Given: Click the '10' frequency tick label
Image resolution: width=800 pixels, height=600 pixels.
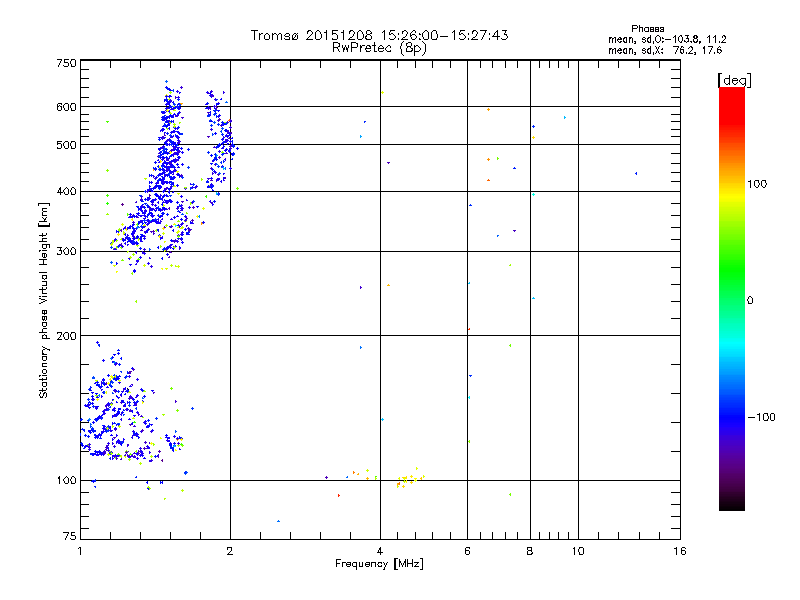Looking at the screenshot, I should (578, 551).
